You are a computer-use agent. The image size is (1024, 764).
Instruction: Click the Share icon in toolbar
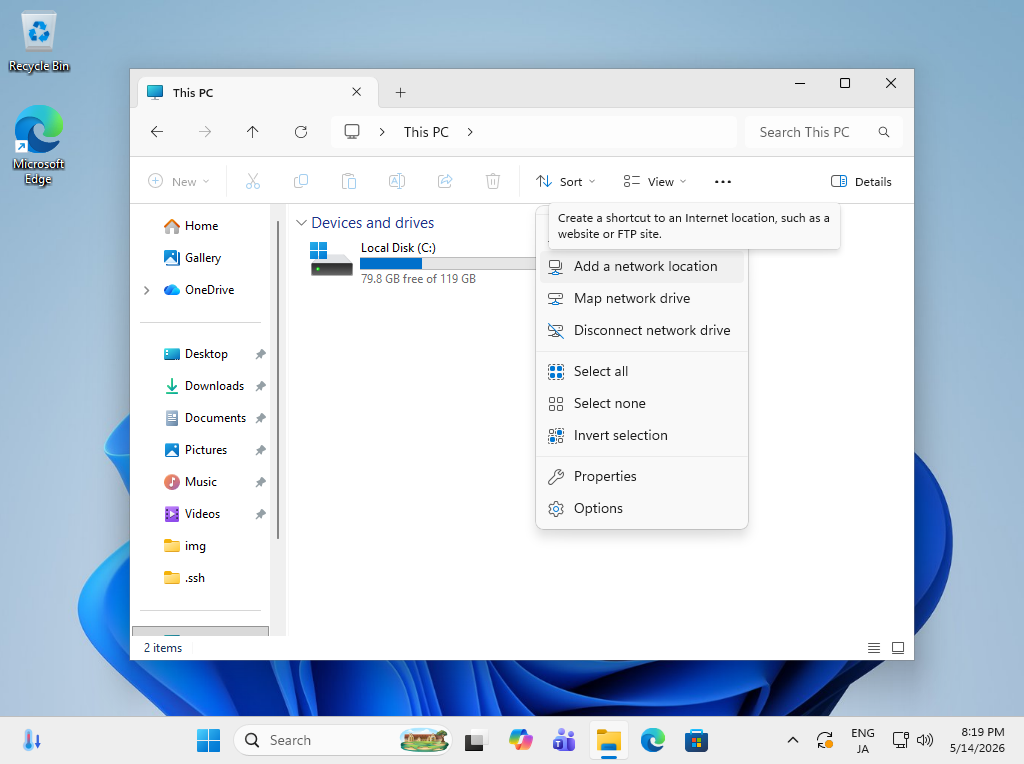pyautogui.click(x=445, y=182)
